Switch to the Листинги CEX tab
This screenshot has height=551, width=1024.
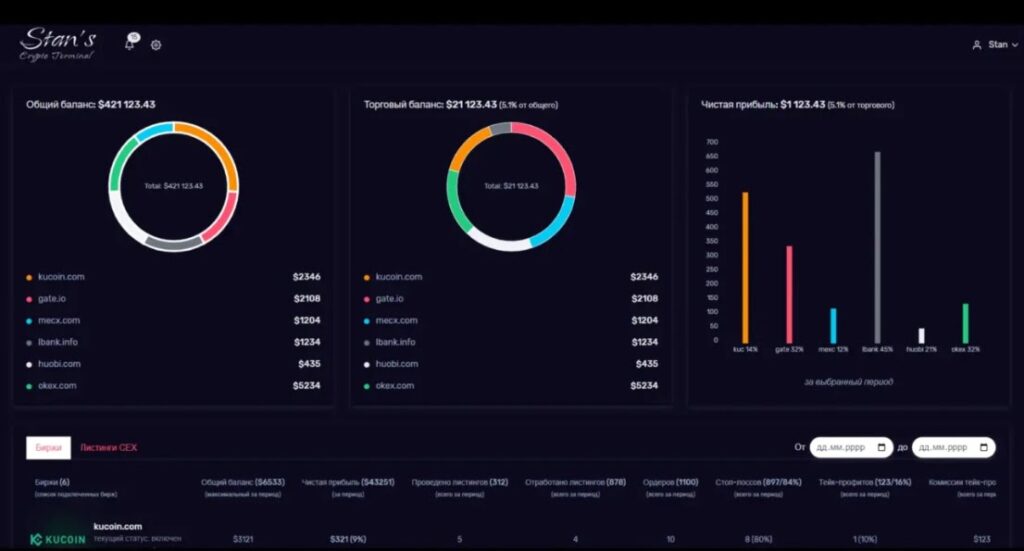(x=108, y=448)
